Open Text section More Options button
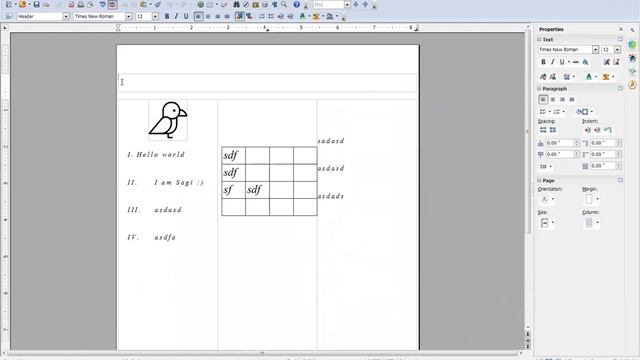The height and width of the screenshot is (360, 640). [620, 40]
